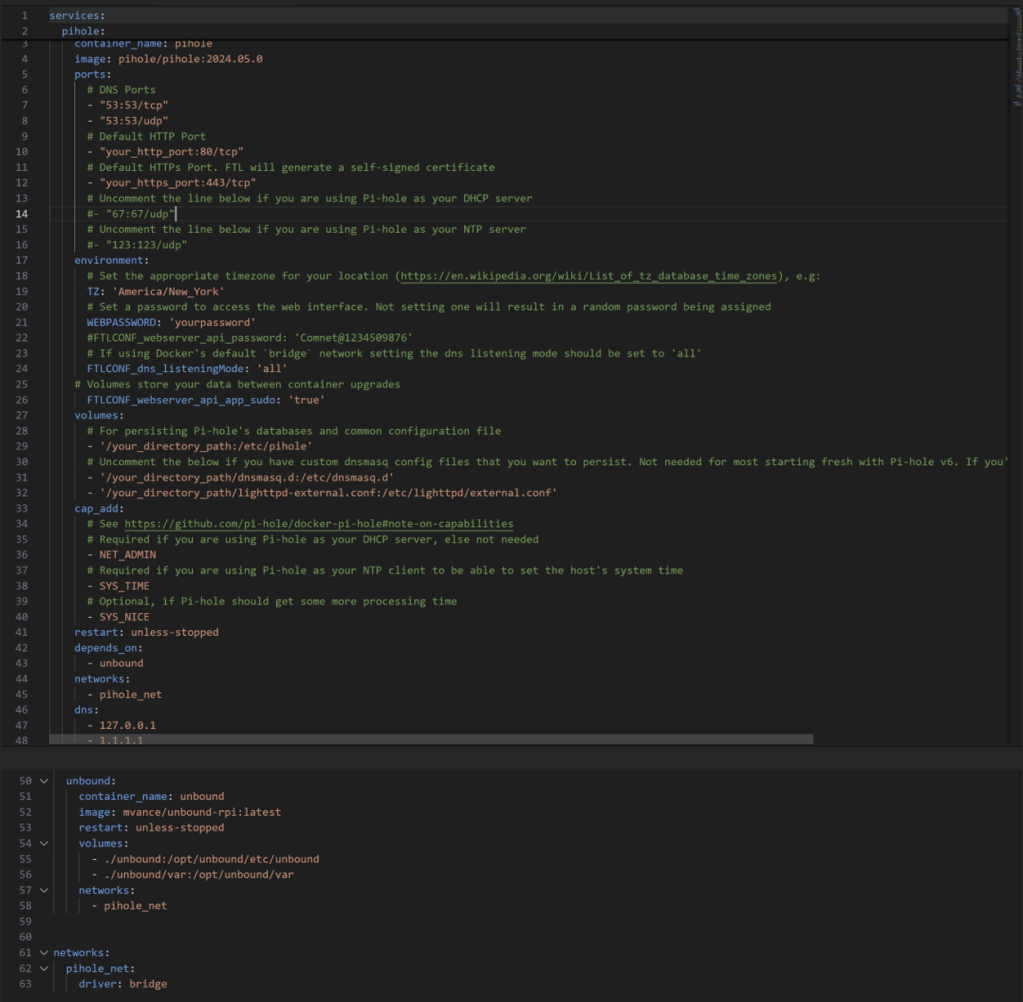The width and height of the screenshot is (1023, 1002).
Task: Fold the top-level networks block at line 61
Action: point(44,953)
